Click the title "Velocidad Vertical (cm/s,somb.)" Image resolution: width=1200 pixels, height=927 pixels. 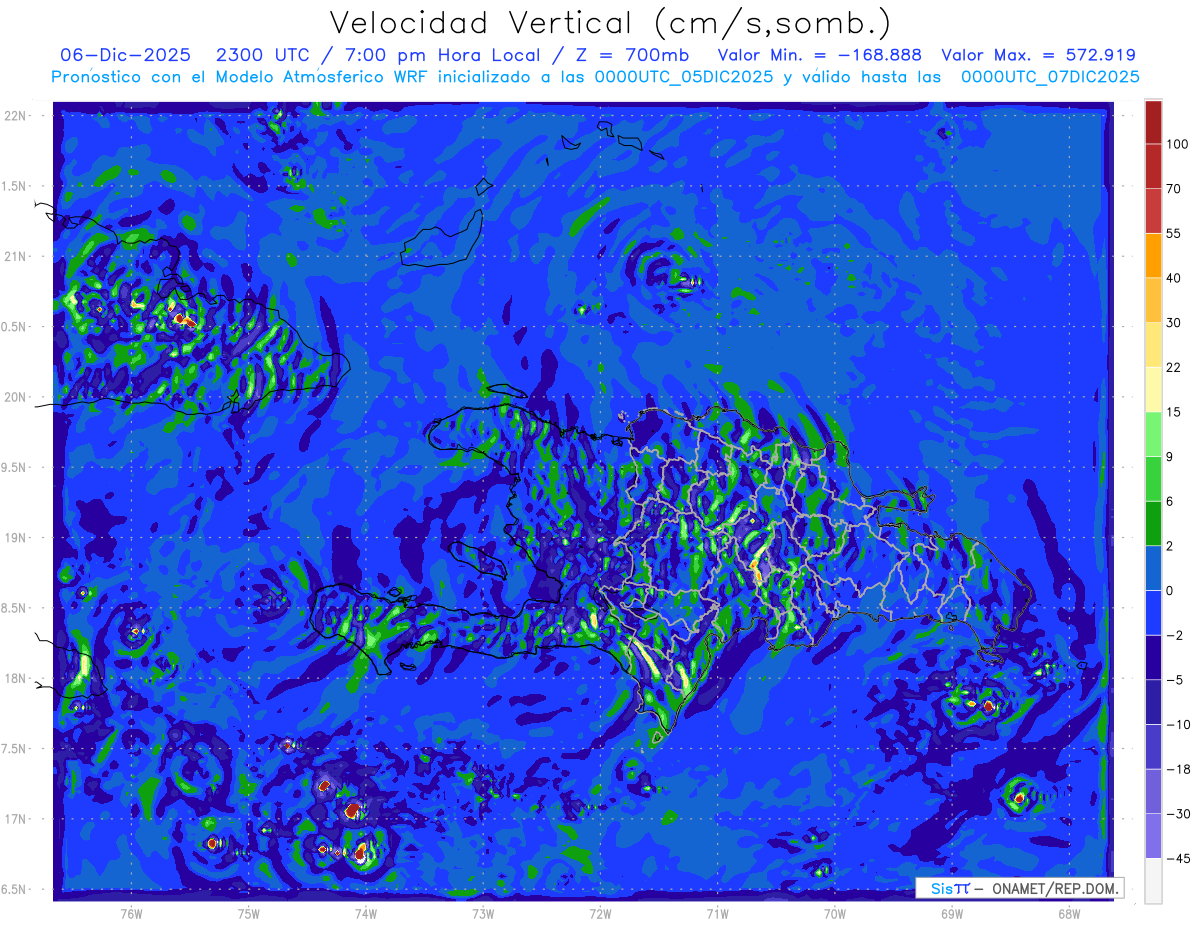point(609,24)
